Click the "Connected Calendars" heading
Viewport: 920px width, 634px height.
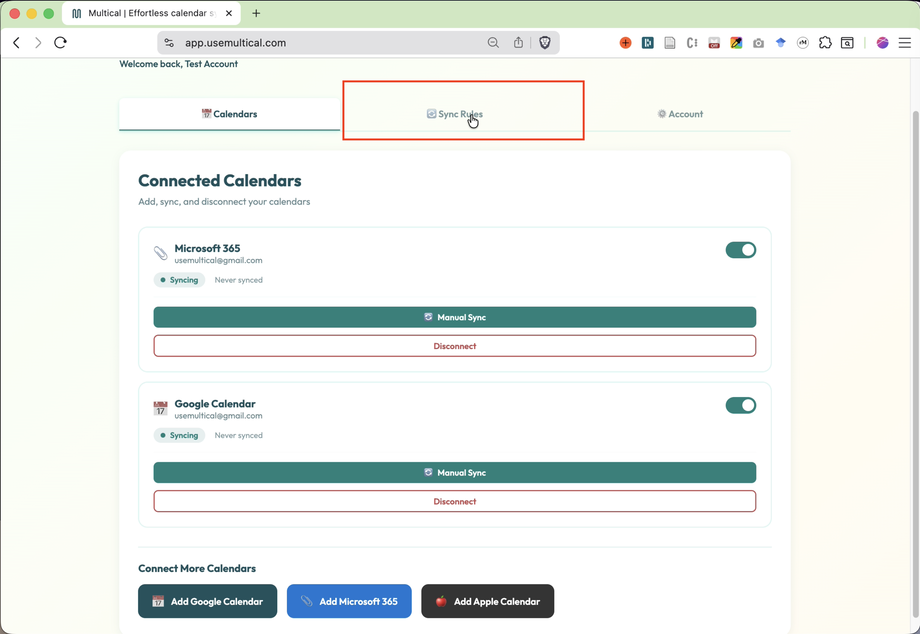click(220, 181)
